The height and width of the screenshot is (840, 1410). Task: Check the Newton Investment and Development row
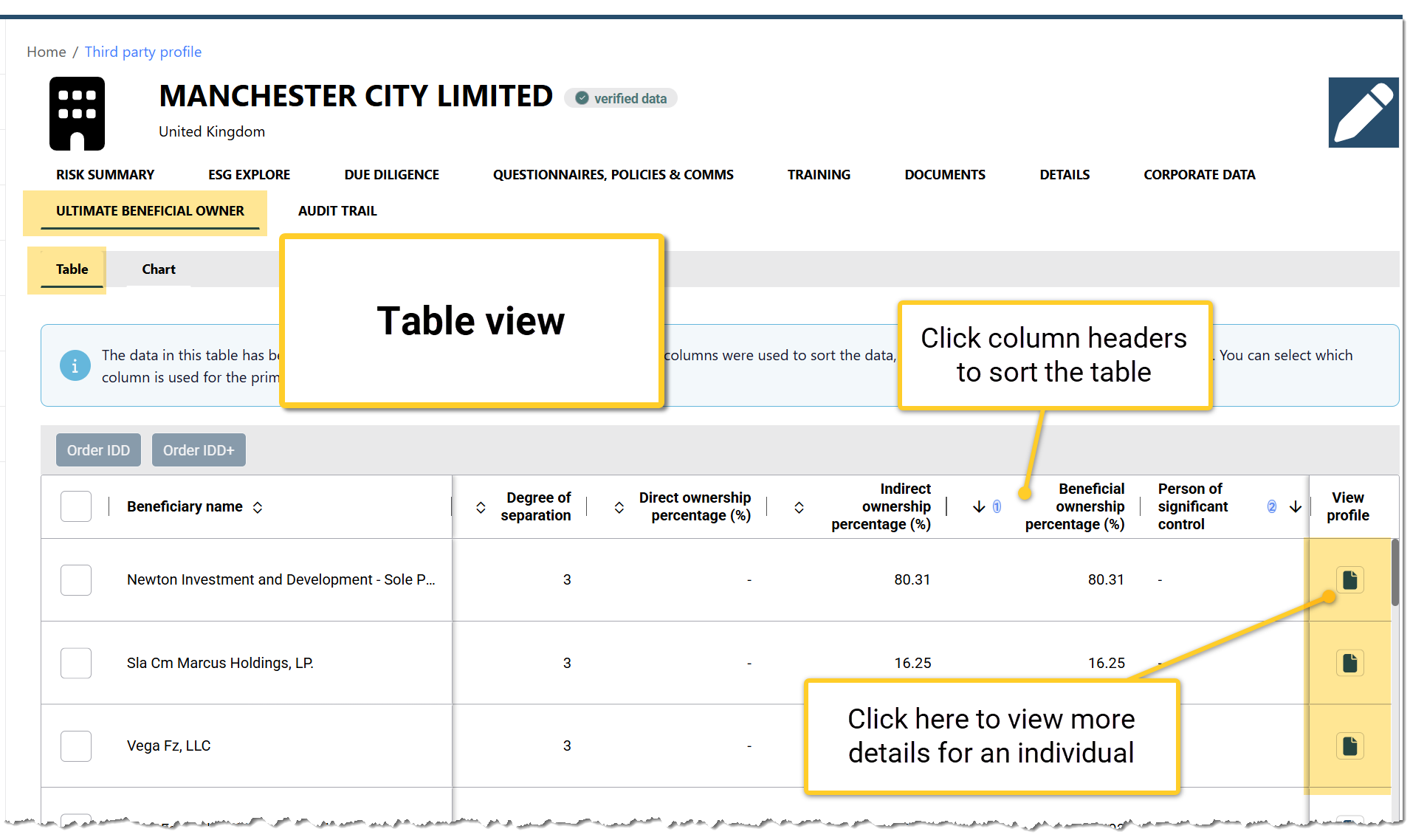(x=76, y=580)
